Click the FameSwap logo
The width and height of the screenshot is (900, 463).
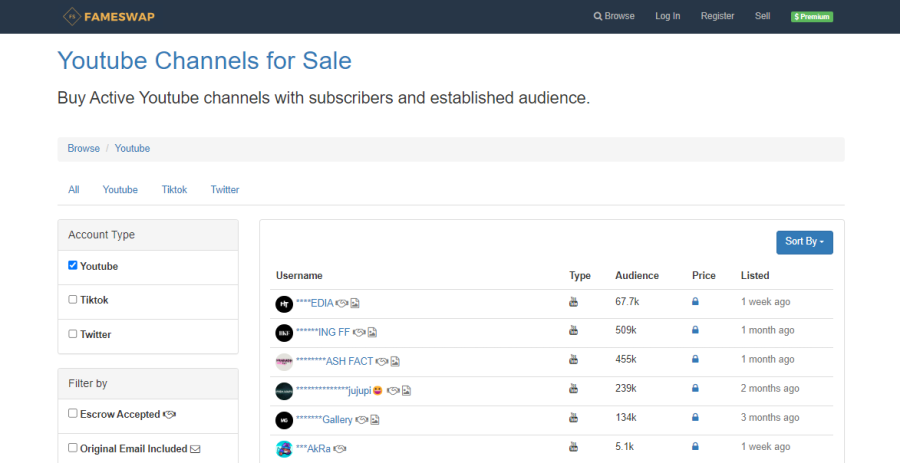[108, 17]
